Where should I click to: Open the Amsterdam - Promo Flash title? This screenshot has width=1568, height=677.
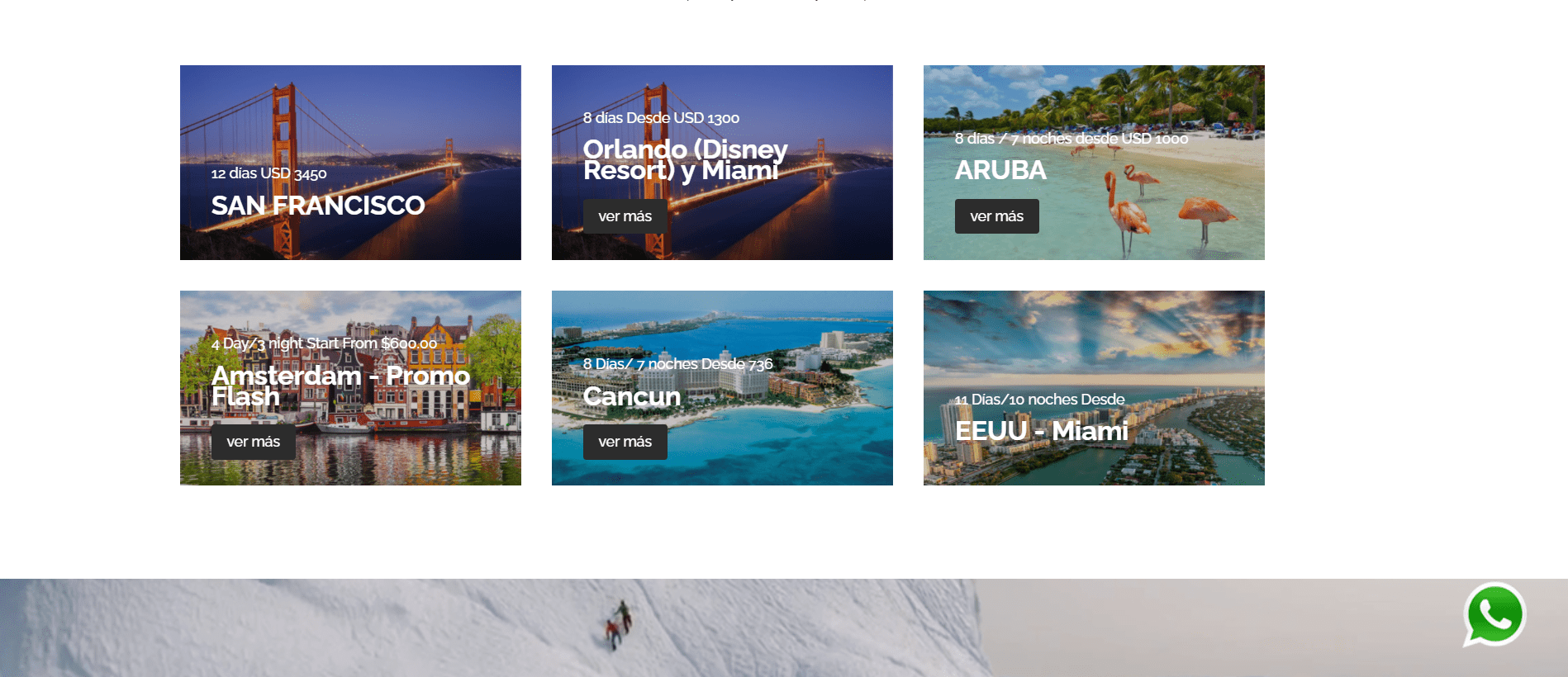pyautogui.click(x=340, y=386)
